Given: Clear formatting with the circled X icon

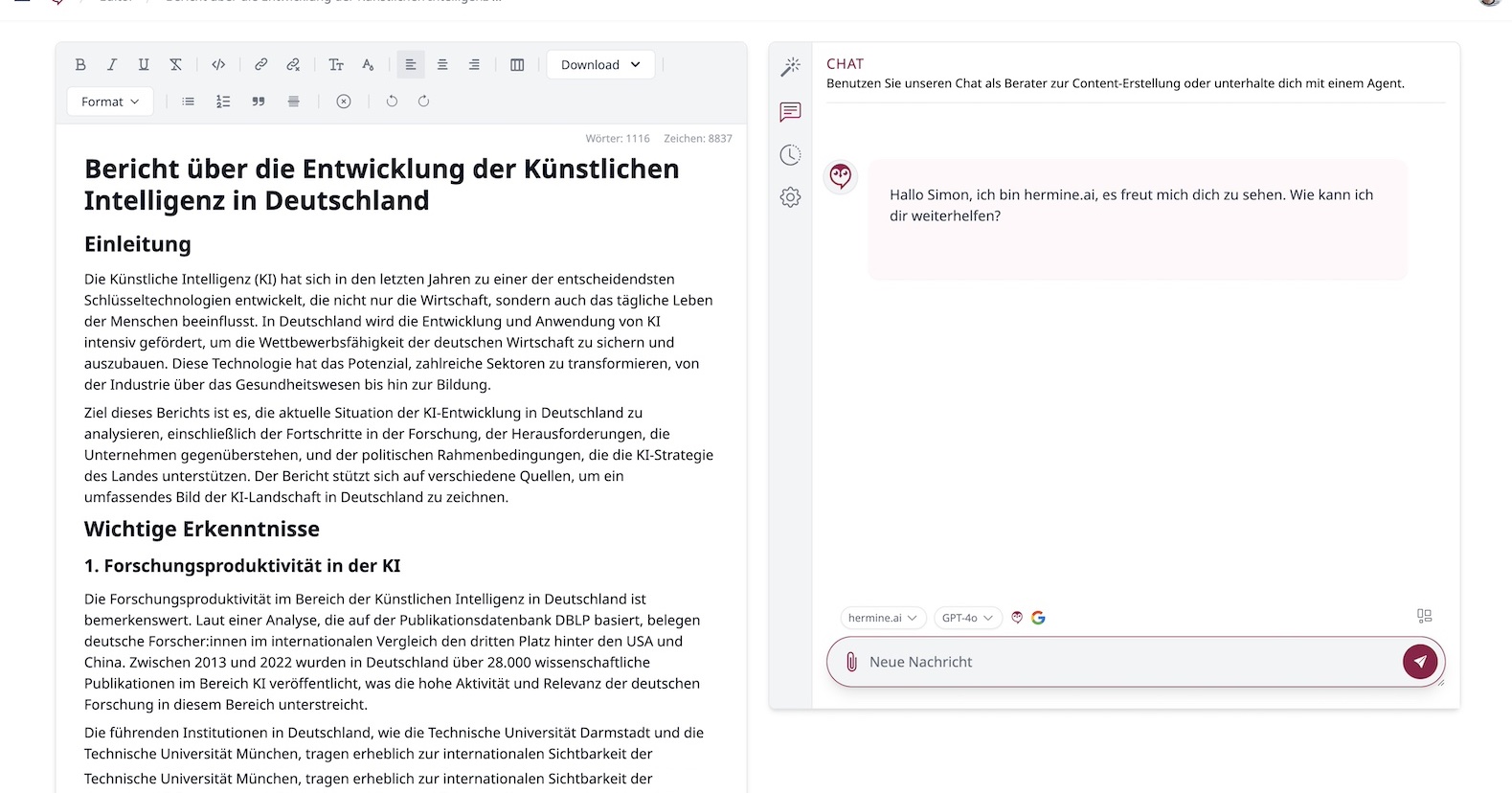Looking at the screenshot, I should (344, 102).
